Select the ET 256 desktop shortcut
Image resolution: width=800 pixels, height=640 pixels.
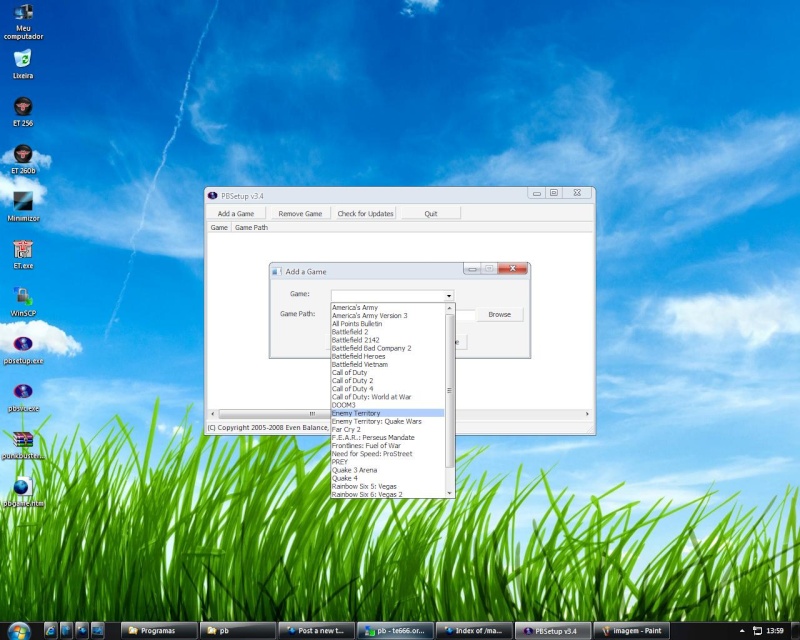pyautogui.click(x=23, y=112)
